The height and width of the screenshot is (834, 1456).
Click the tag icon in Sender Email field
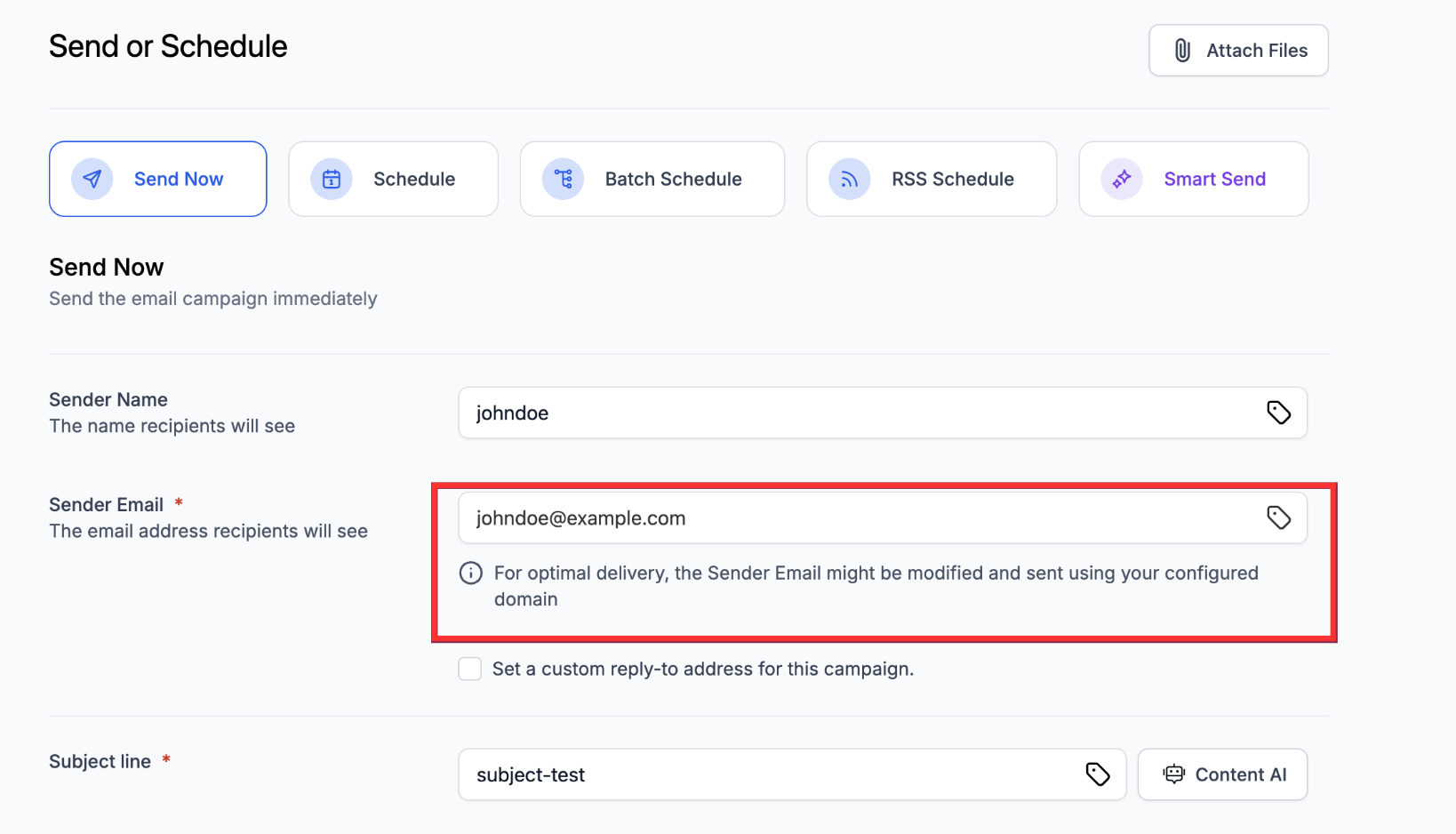[1278, 517]
